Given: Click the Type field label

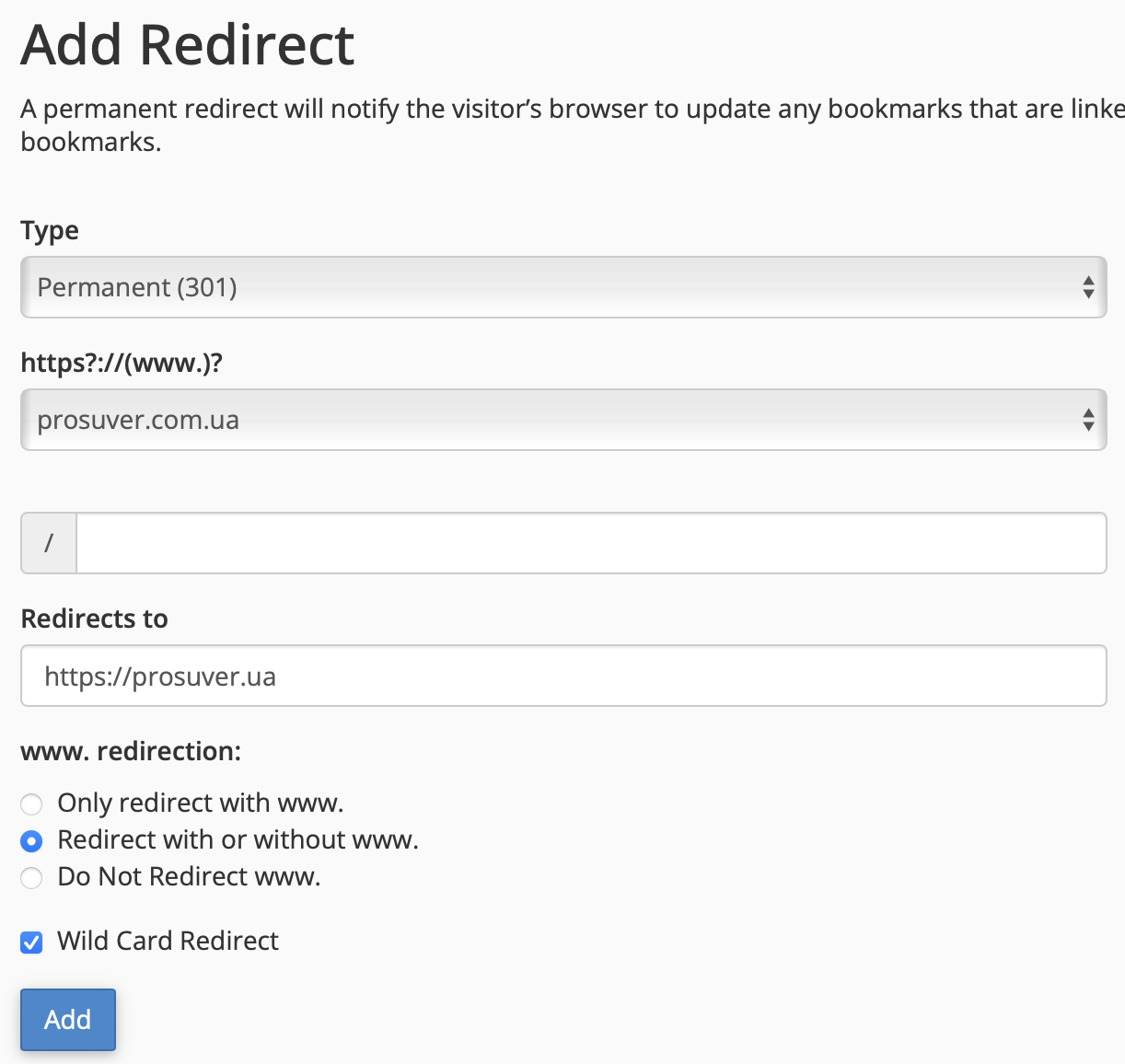Looking at the screenshot, I should [x=49, y=230].
